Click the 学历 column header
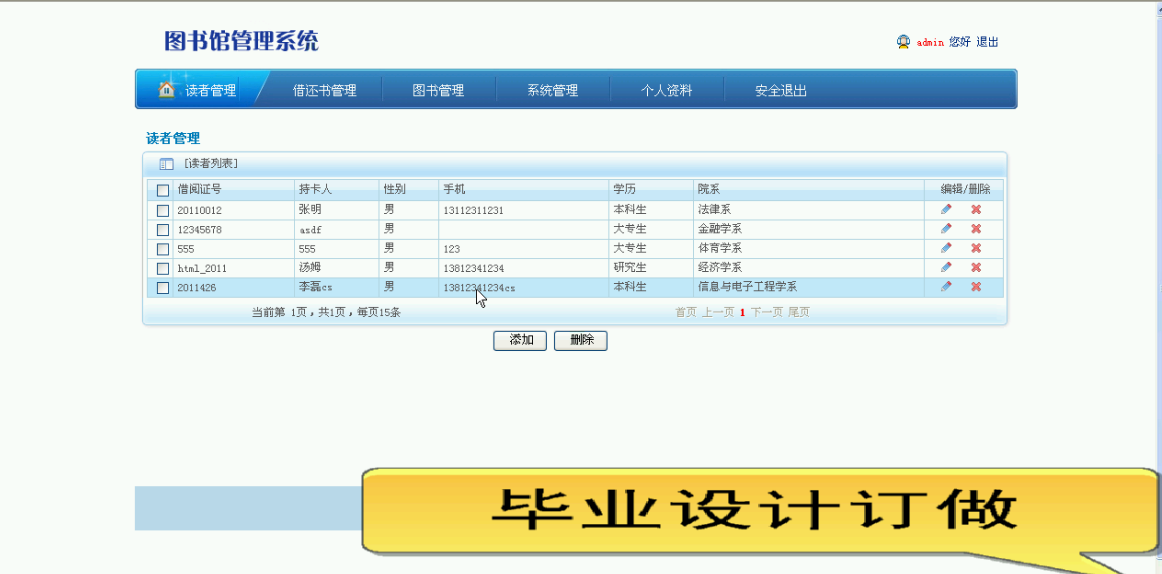The height and width of the screenshot is (574, 1162). tap(624, 189)
